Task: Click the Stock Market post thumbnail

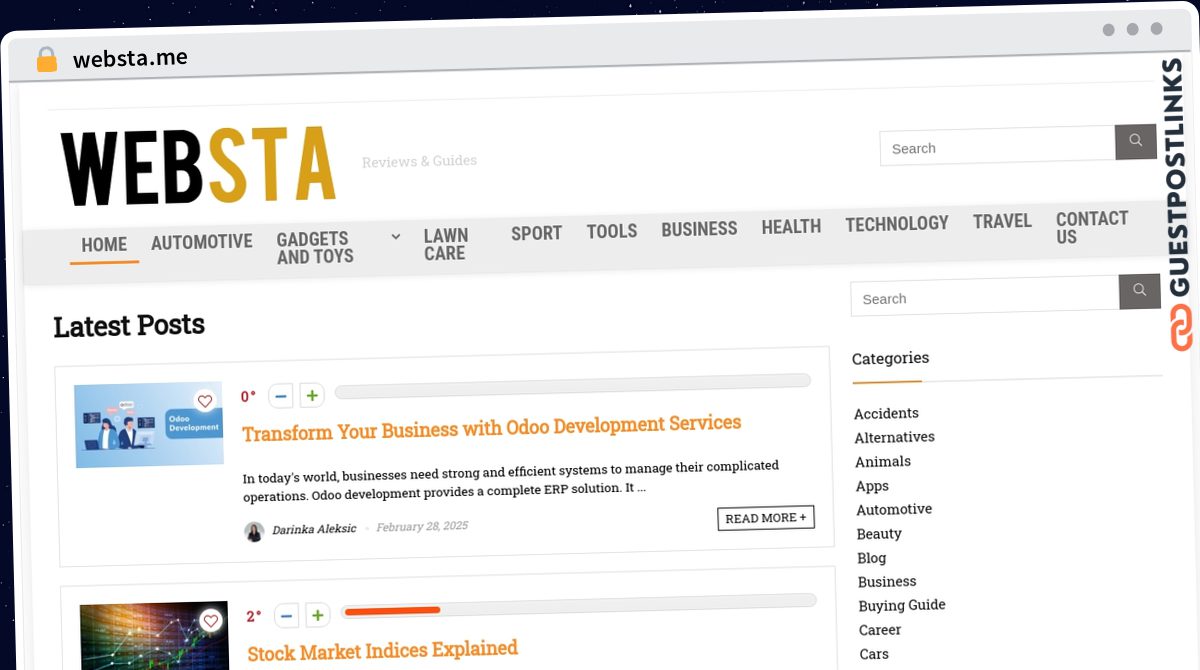Action: [154, 637]
